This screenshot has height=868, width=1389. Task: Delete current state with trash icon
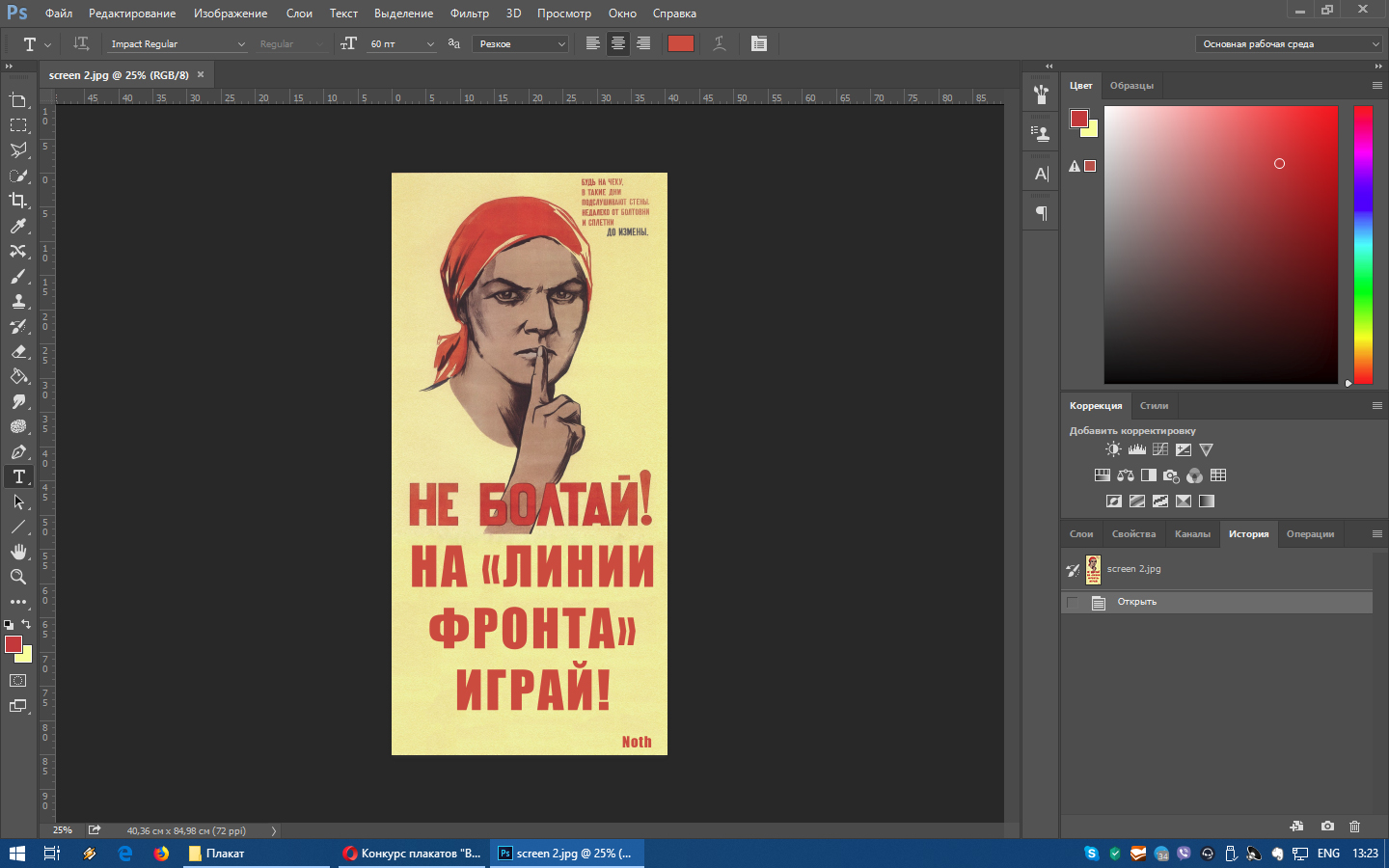click(x=1354, y=827)
